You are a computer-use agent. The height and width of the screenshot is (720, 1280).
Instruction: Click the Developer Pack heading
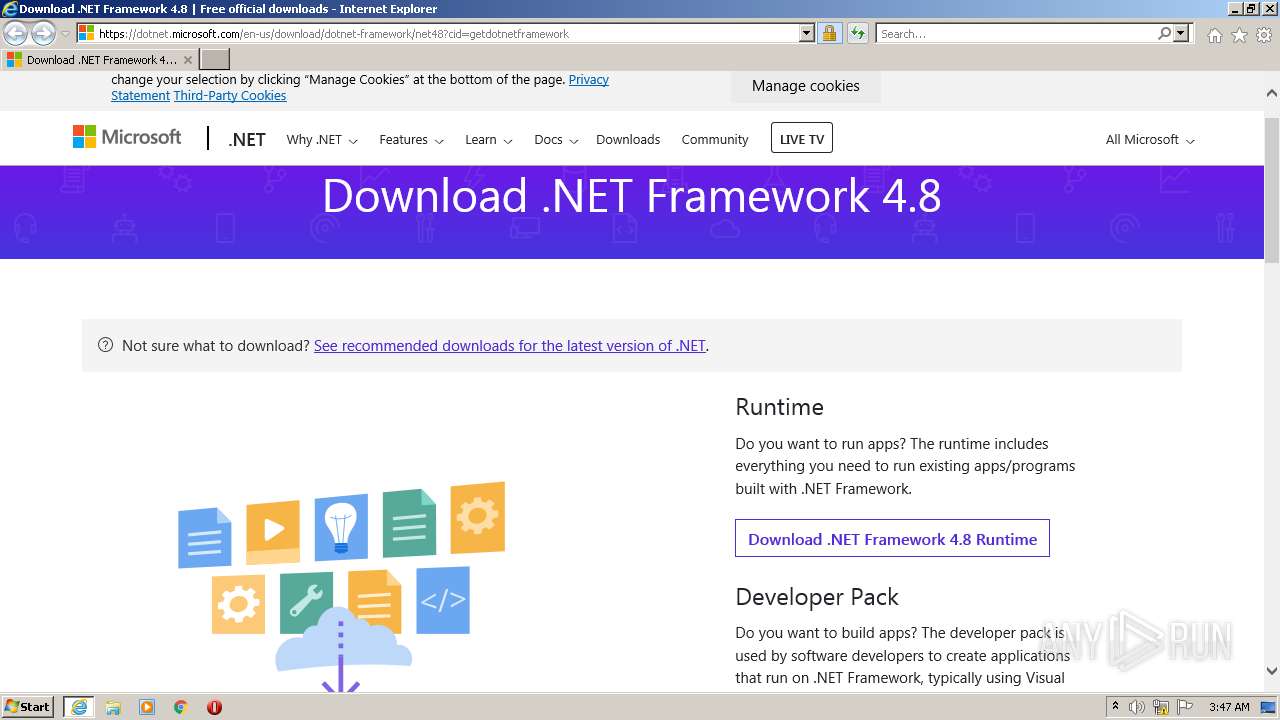[x=817, y=597]
